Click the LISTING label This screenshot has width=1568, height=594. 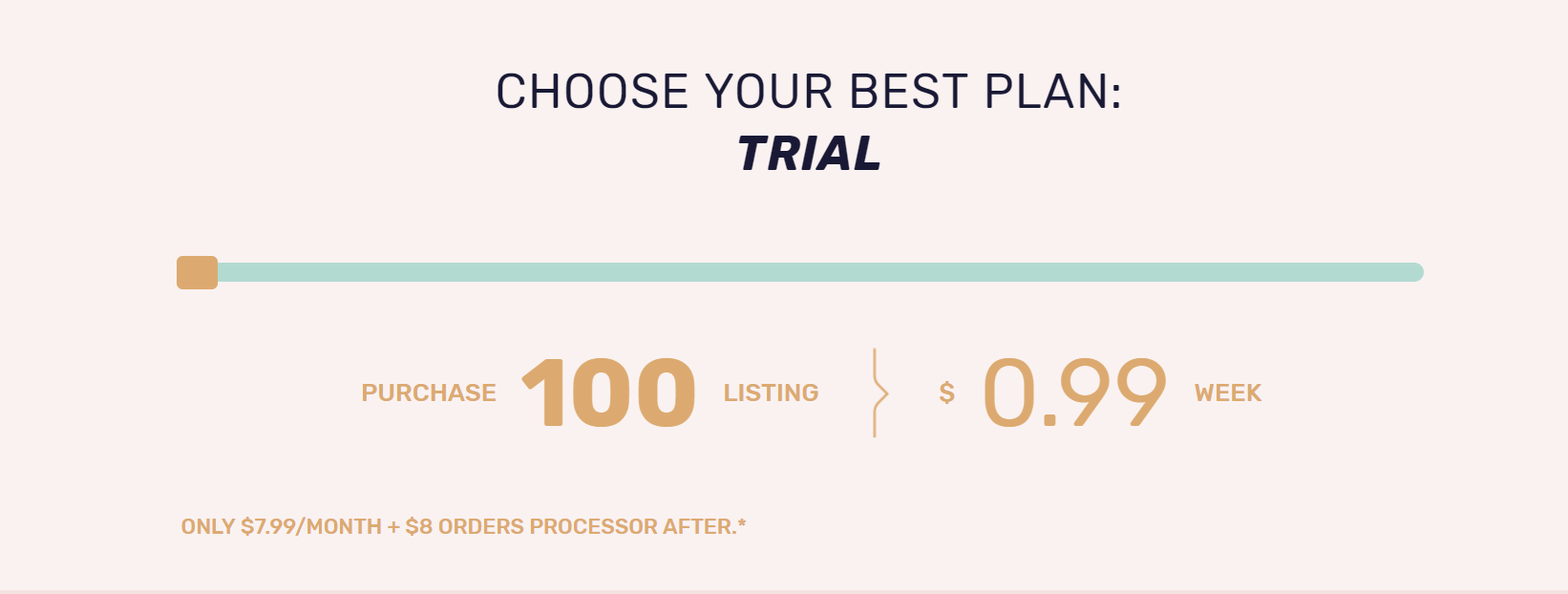(x=770, y=392)
